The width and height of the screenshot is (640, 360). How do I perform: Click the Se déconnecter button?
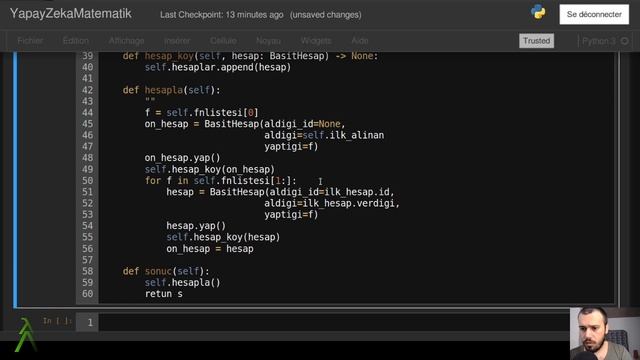click(594, 14)
